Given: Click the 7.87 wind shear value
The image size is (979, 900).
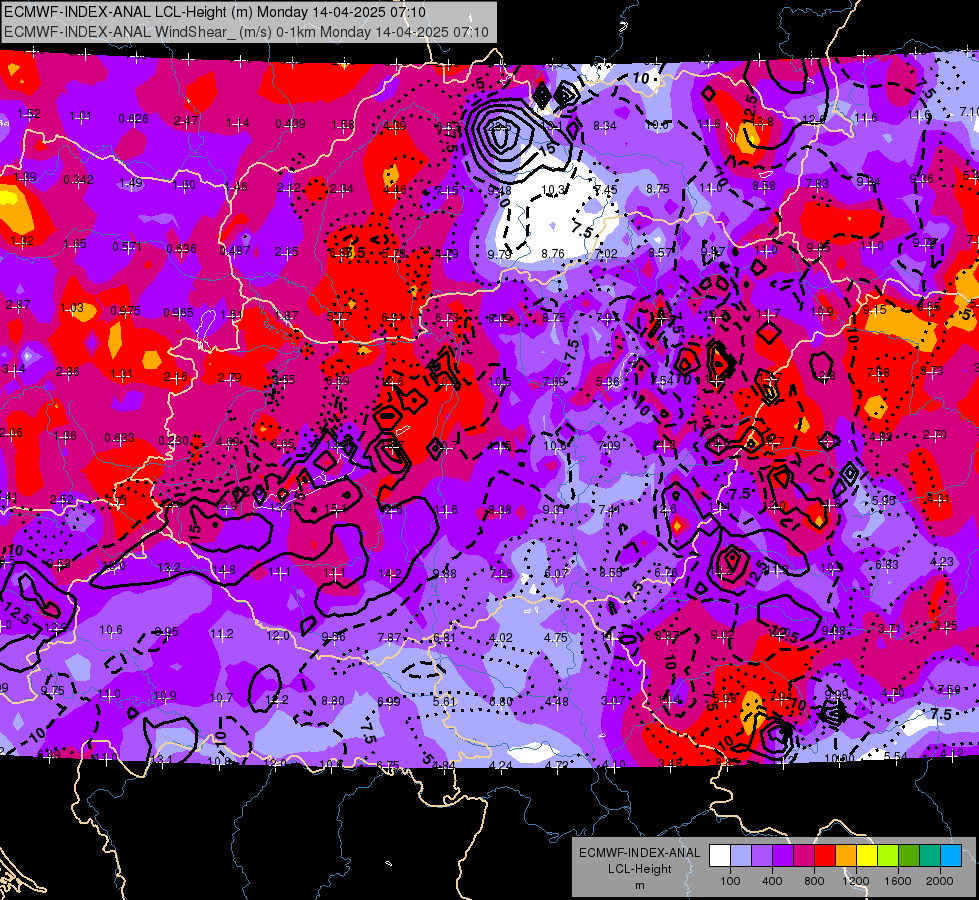Looking at the screenshot, I should pyautogui.click(x=389, y=637).
